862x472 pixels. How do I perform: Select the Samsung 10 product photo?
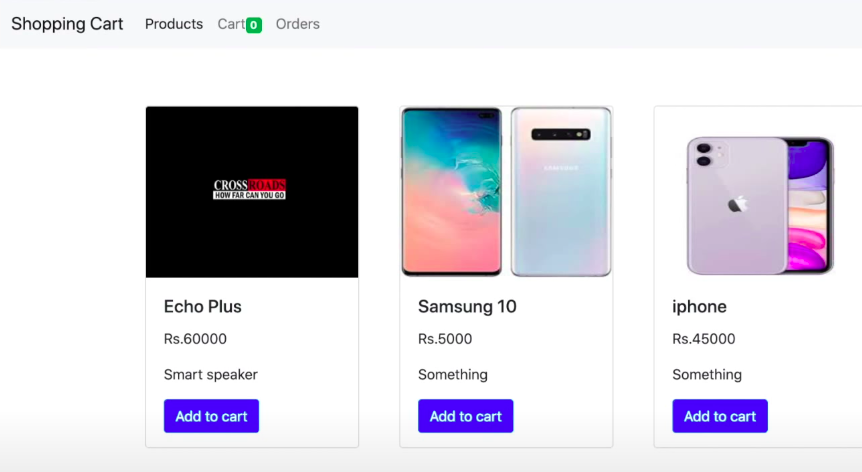click(506, 192)
